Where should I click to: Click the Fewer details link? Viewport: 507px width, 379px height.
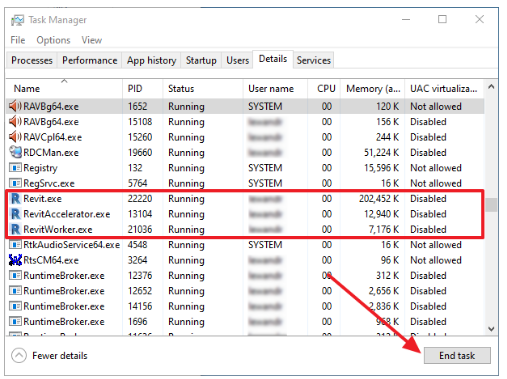60,356
